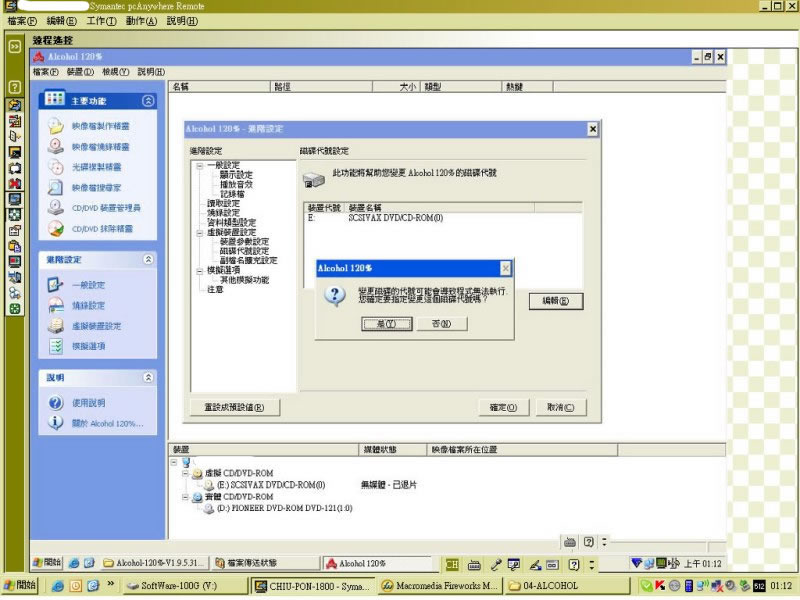Open the 04-ALCOHOL folder taskbar button
800x600 pixels.
point(566,586)
